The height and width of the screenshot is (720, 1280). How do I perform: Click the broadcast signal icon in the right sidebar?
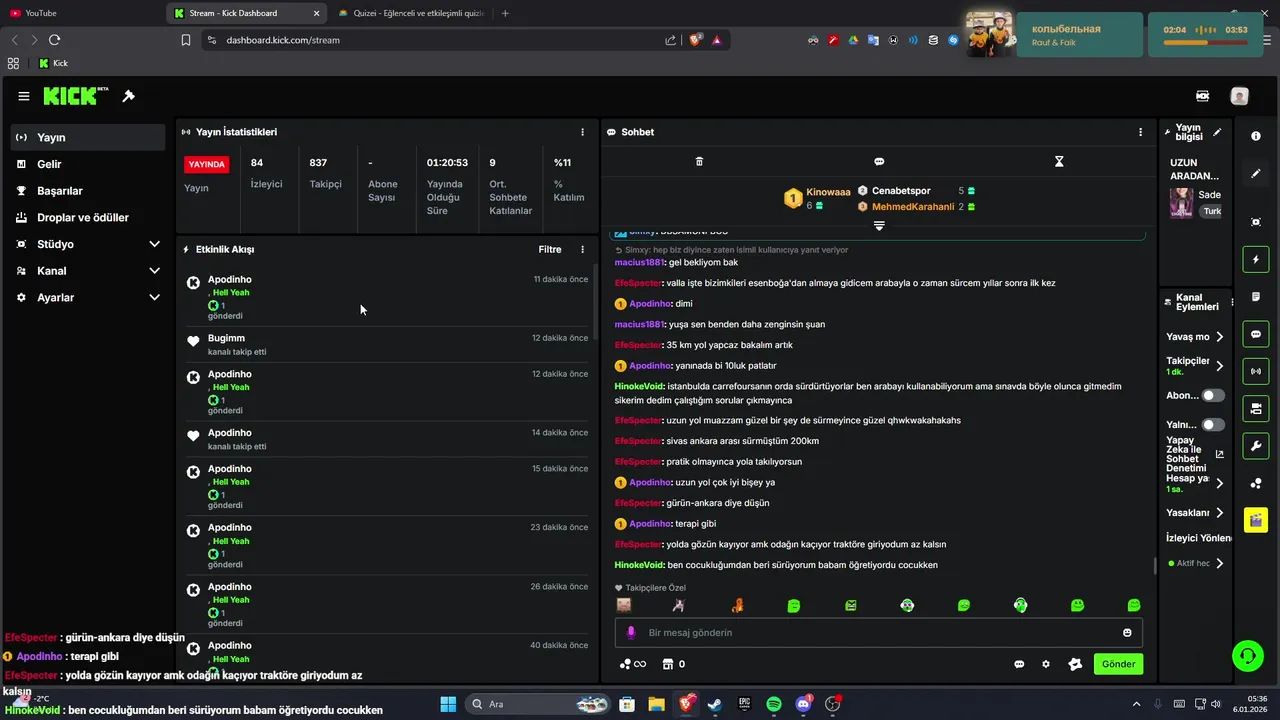coord(1256,371)
